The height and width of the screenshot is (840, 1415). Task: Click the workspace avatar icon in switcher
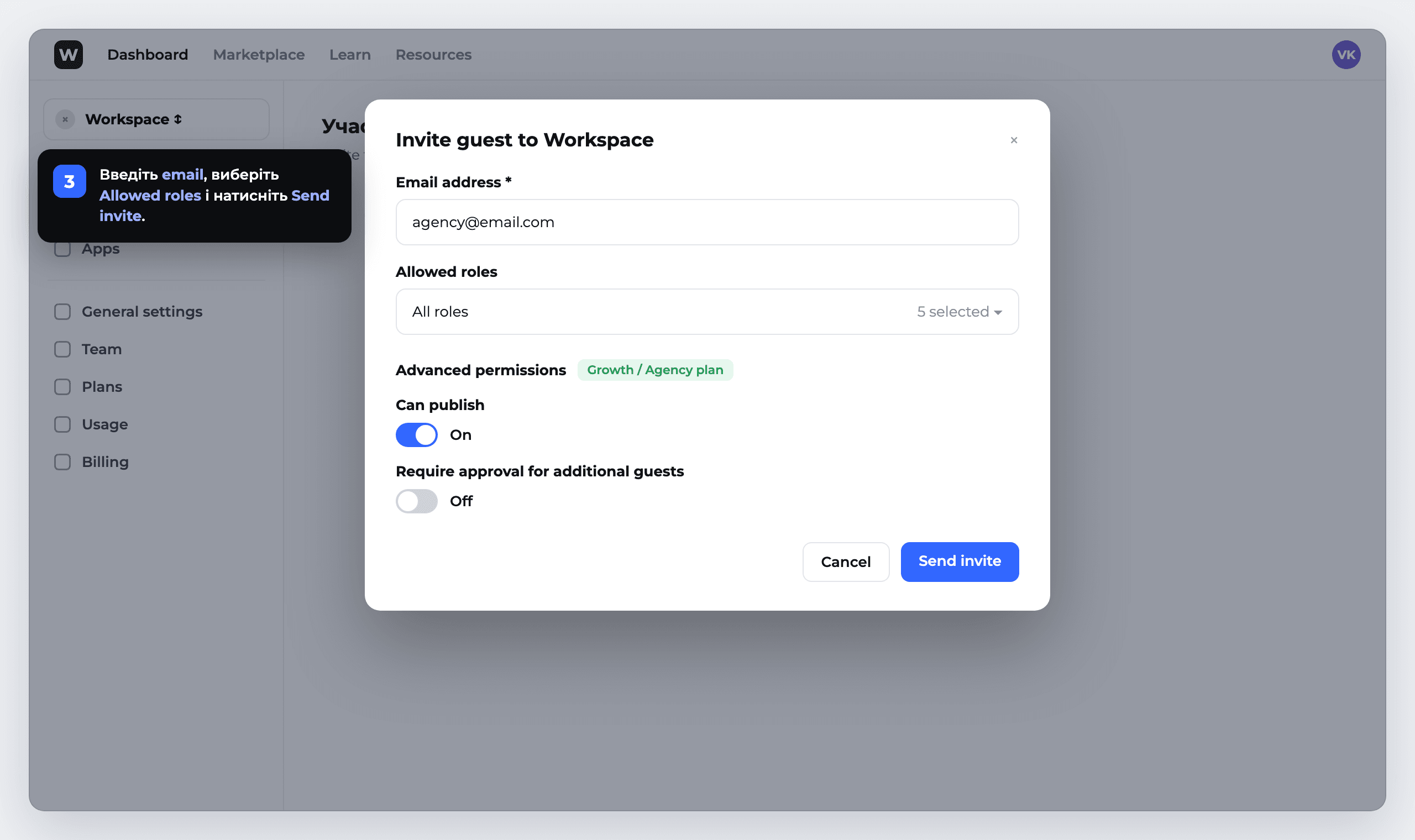pyautogui.click(x=65, y=119)
